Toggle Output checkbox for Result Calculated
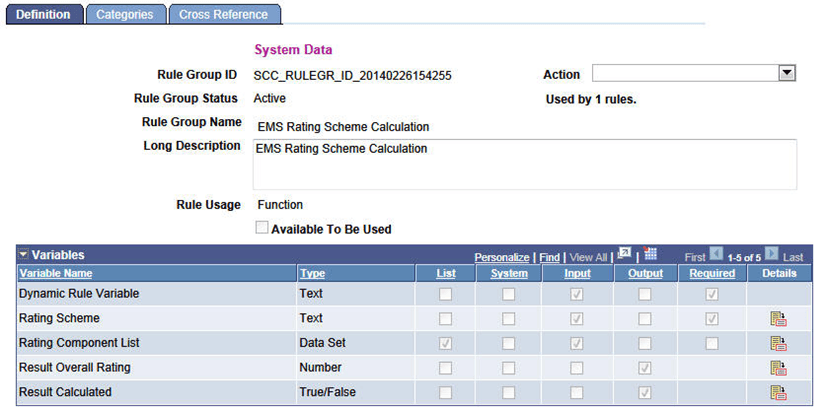 [645, 392]
